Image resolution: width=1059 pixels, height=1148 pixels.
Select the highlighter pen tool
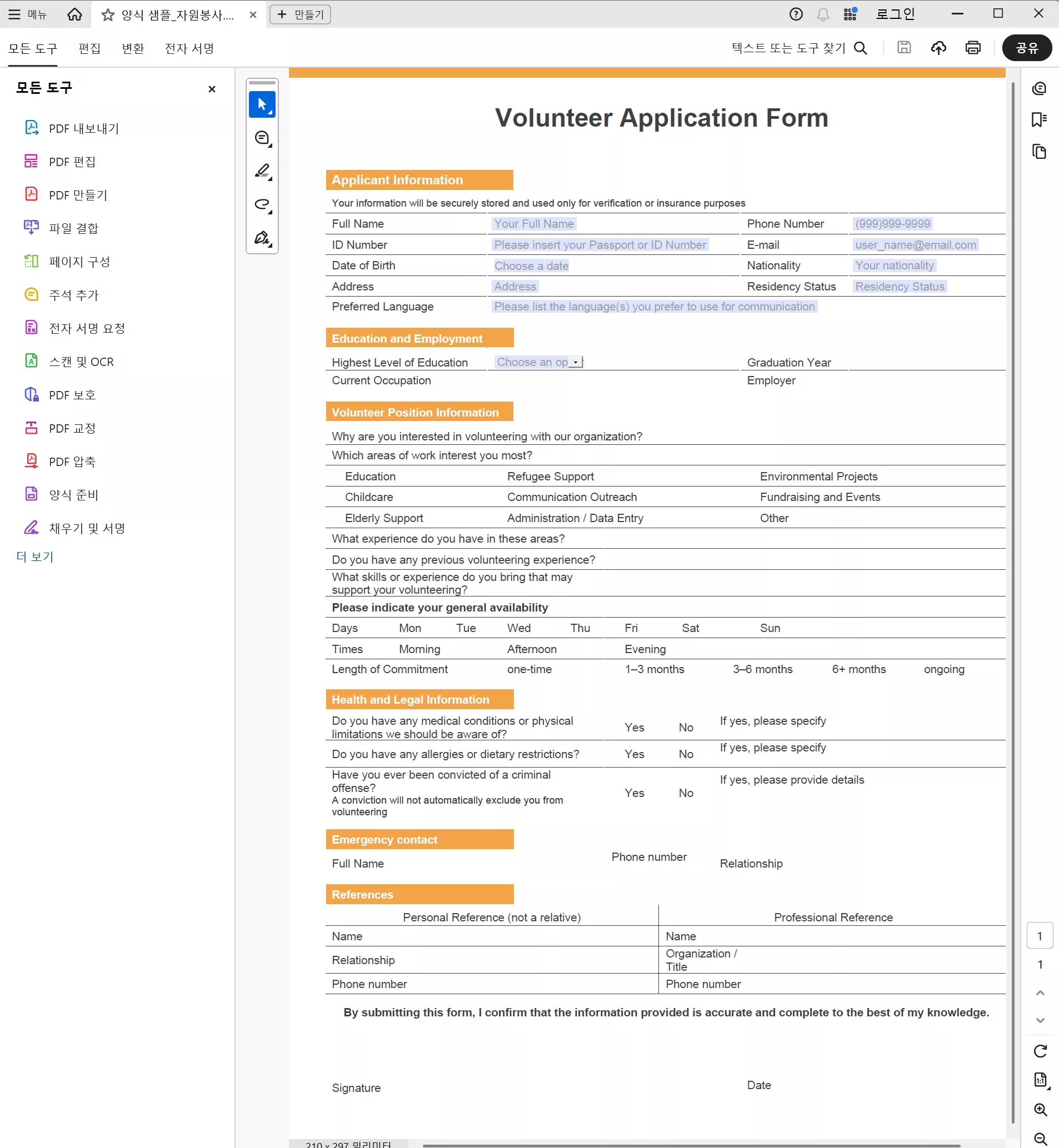coord(262,171)
